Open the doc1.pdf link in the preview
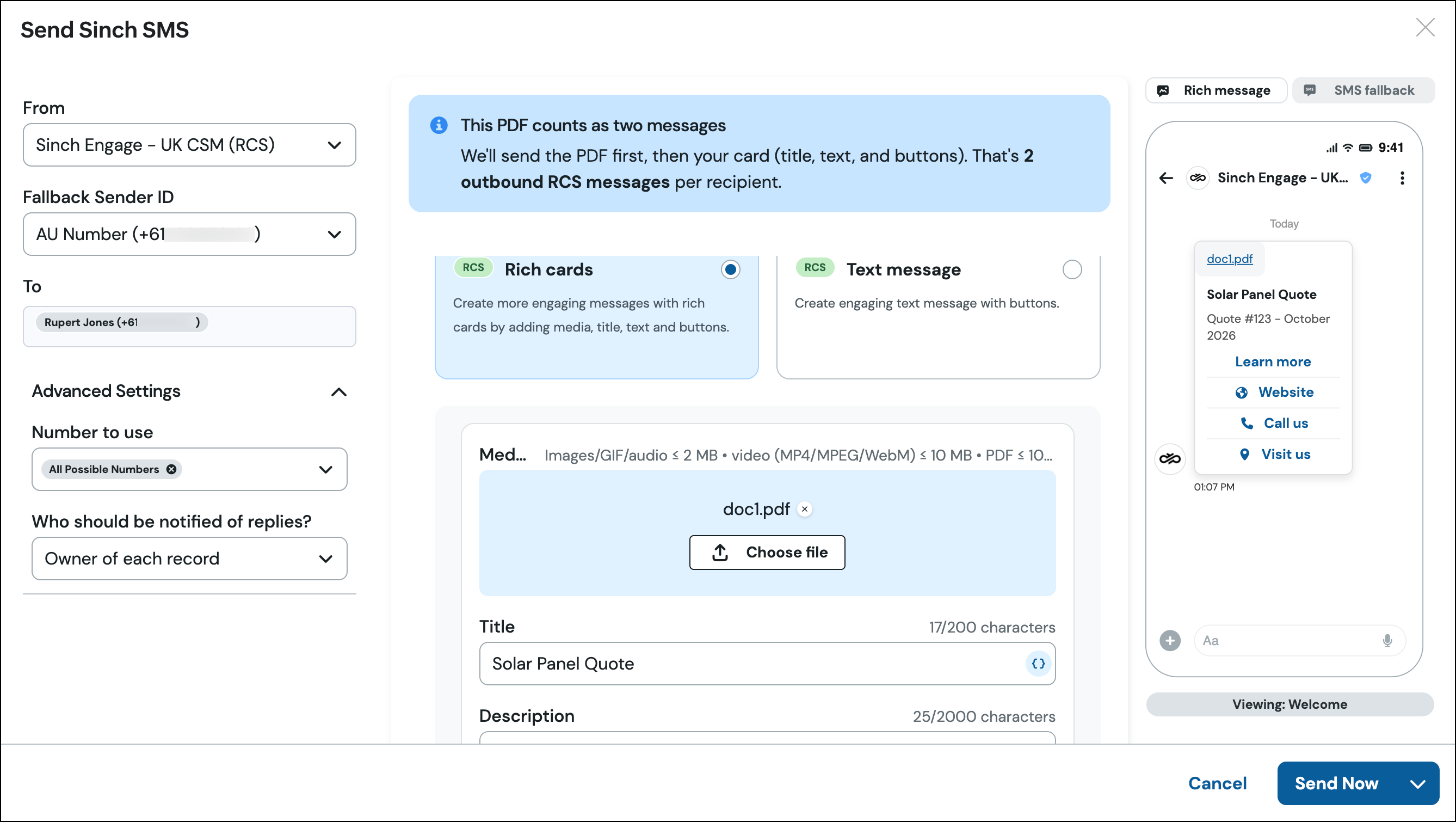 click(1229, 259)
